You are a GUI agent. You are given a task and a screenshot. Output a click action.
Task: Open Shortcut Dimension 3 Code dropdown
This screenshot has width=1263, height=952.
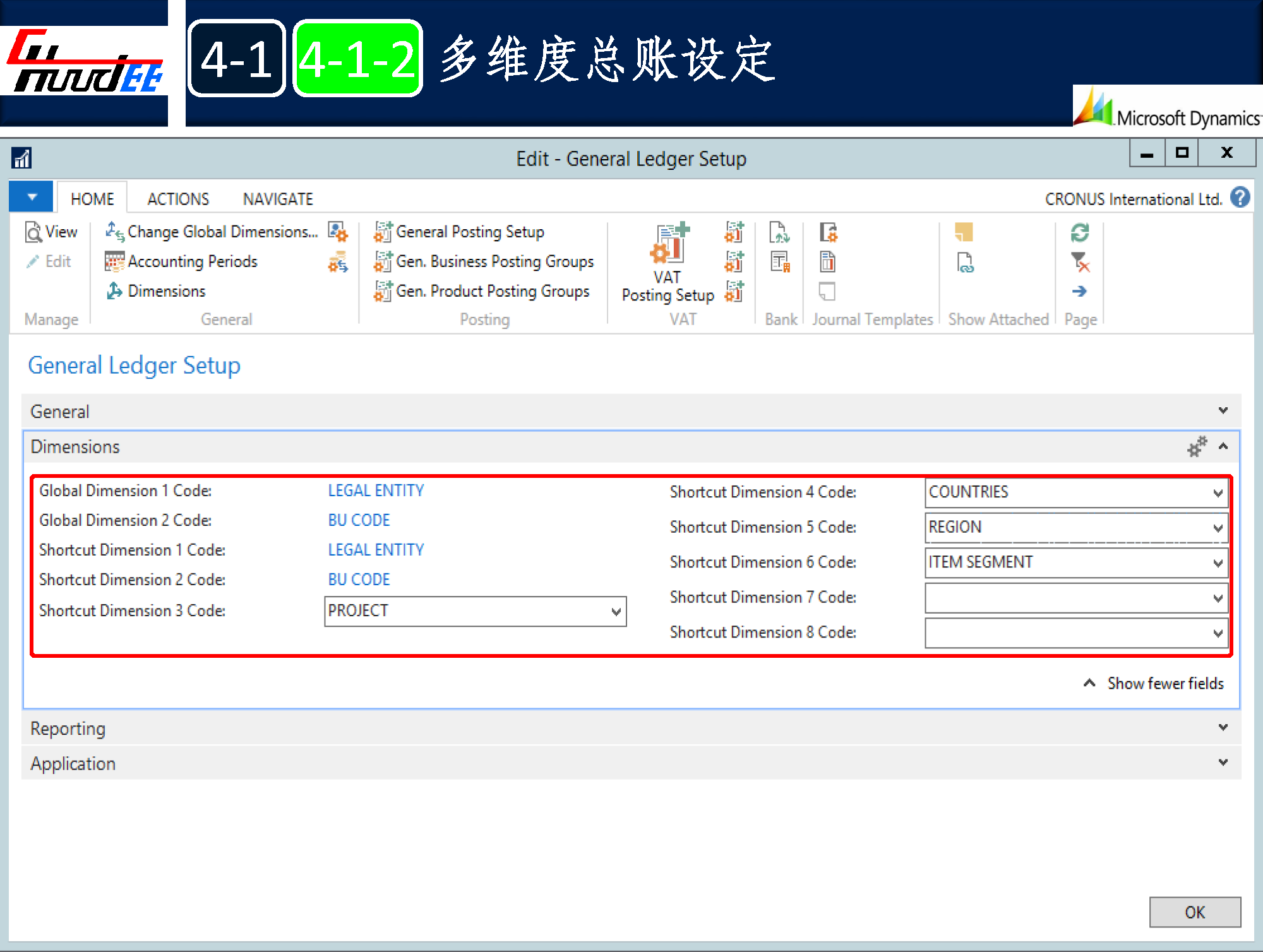click(x=616, y=612)
